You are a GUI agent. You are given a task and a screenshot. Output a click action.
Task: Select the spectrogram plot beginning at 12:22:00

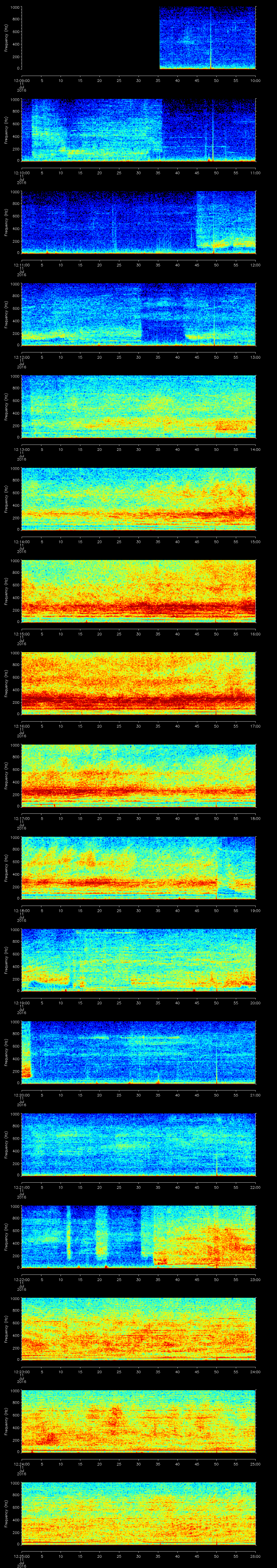(x=139, y=1237)
